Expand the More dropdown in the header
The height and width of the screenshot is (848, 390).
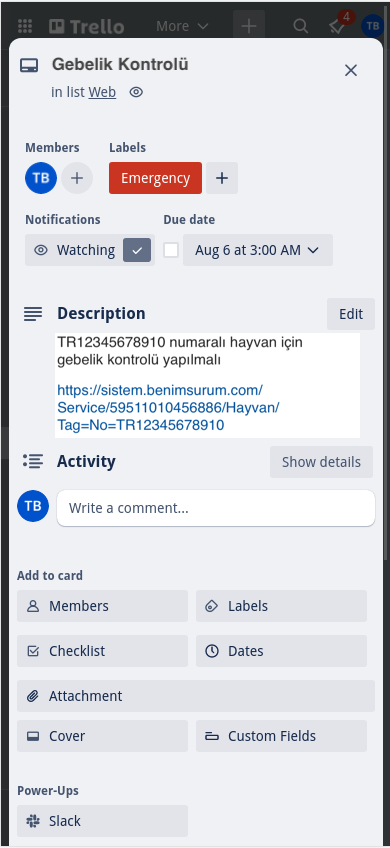182,26
